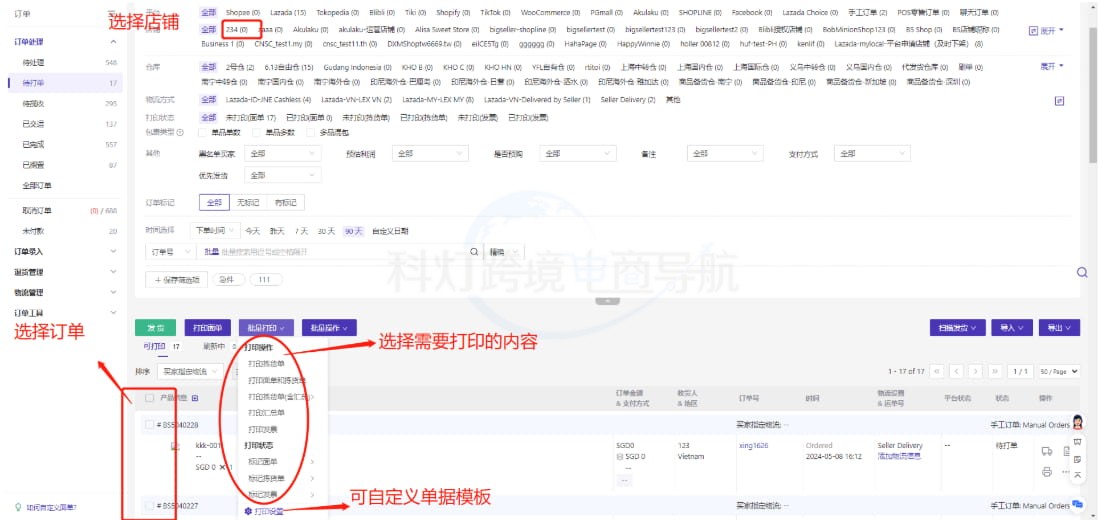Viewport: 1099px width, 520px height.
Task: Open the 优先发货 dropdown
Action: [282, 175]
